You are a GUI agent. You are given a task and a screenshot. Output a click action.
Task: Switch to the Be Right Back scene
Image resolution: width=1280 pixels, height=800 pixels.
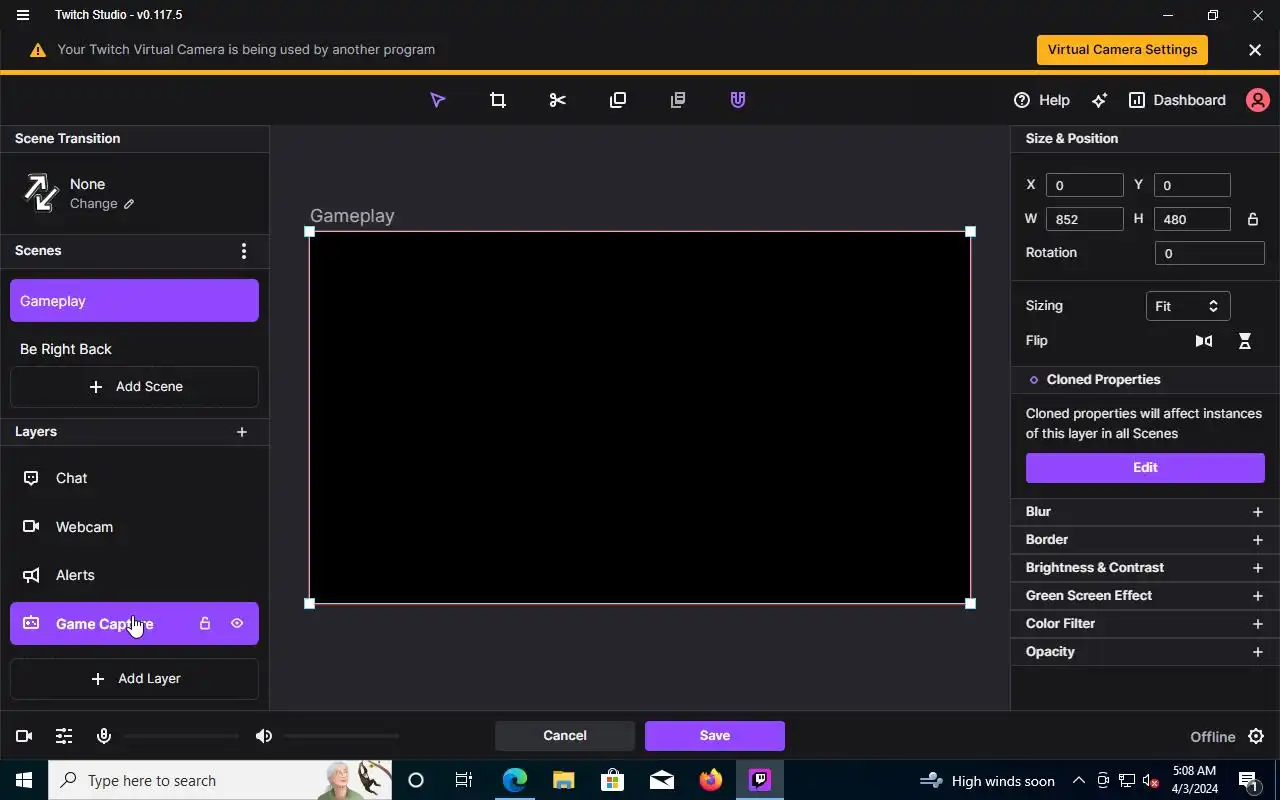(134, 349)
